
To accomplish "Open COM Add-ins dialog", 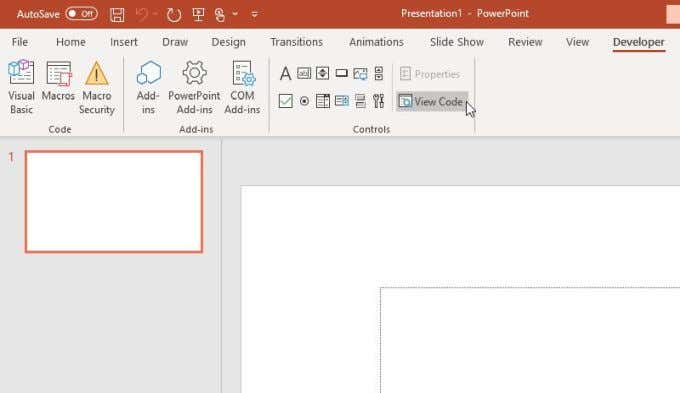I will pos(242,88).
